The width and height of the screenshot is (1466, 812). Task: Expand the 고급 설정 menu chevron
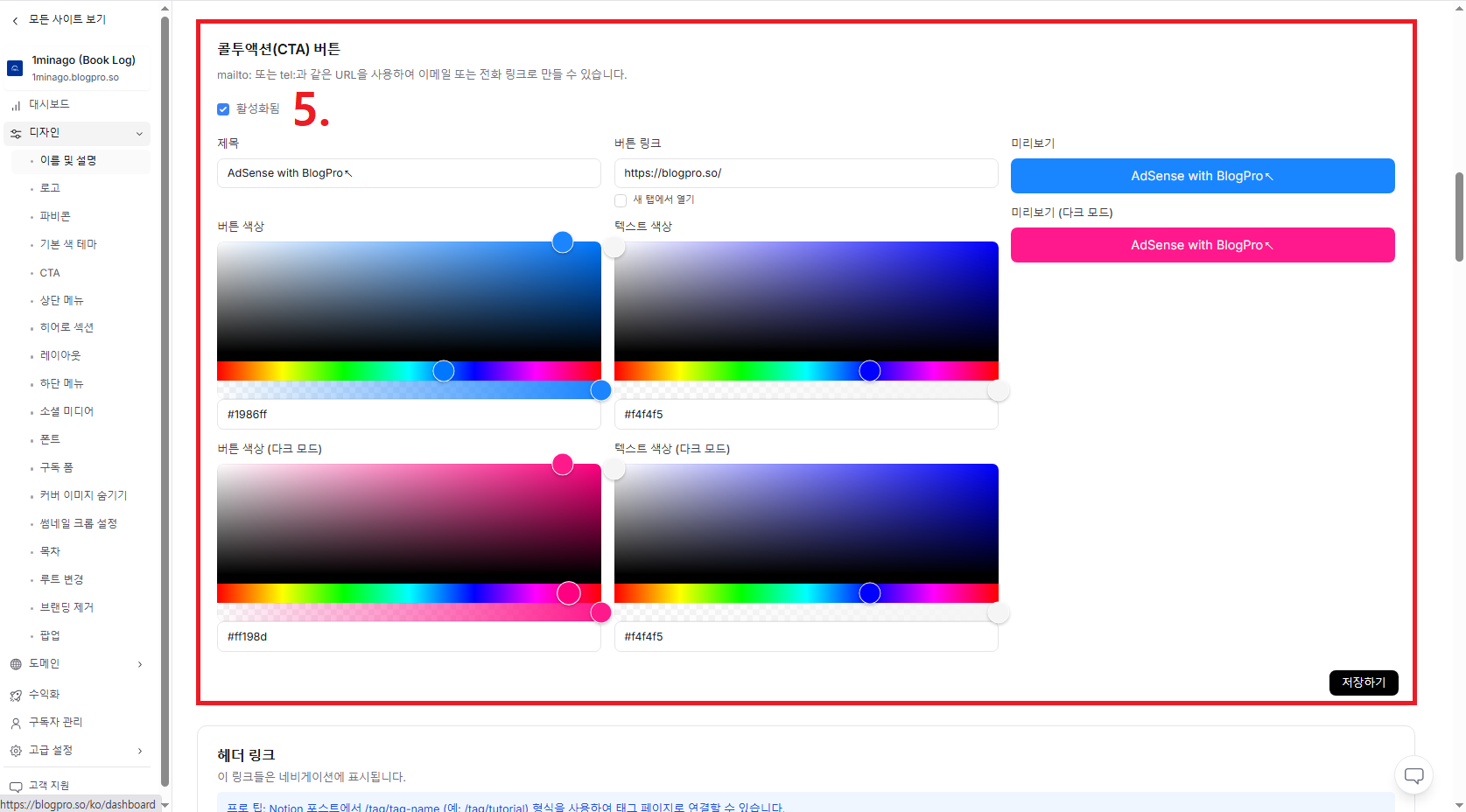(140, 751)
